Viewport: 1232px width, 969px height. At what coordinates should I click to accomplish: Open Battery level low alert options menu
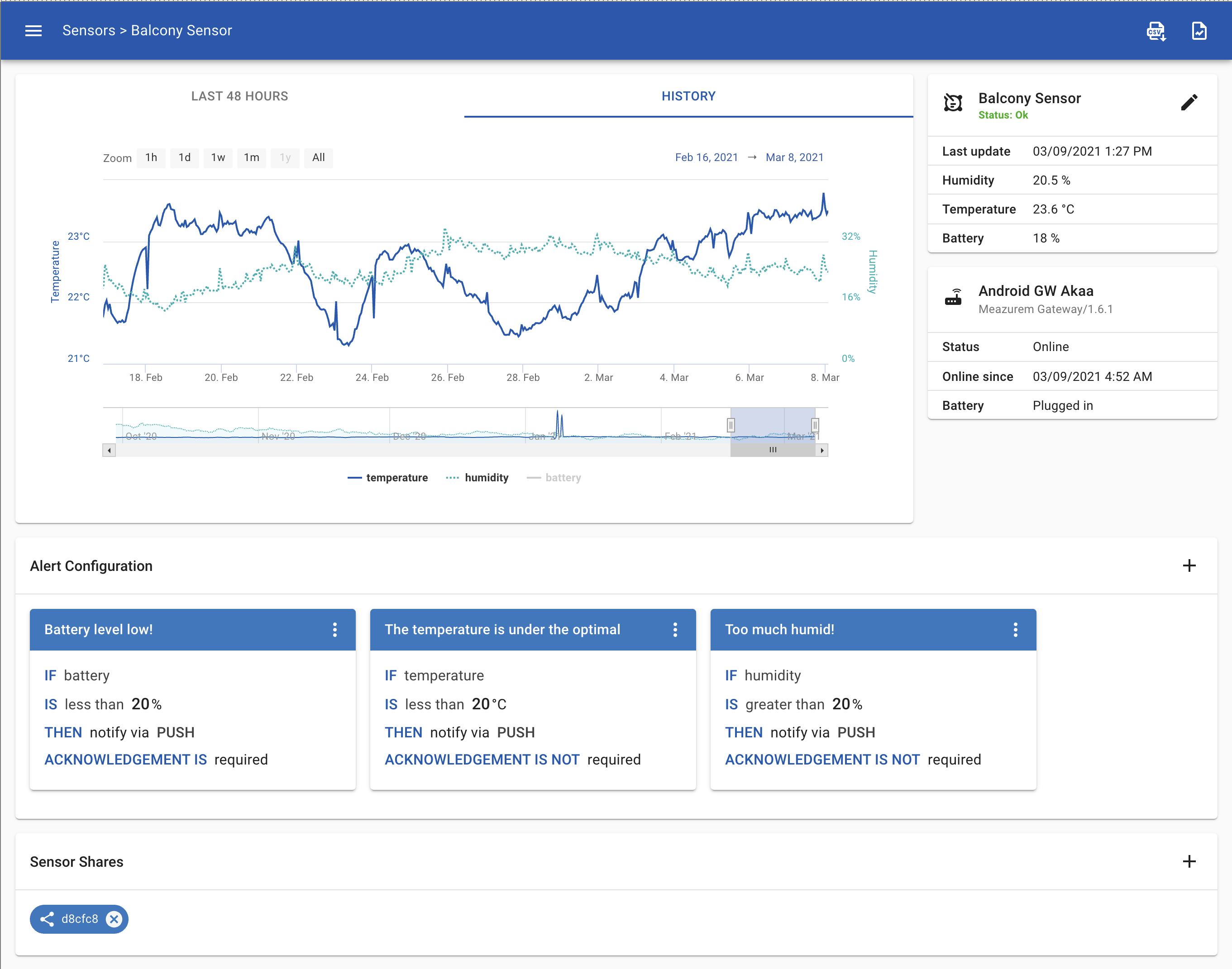[335, 629]
